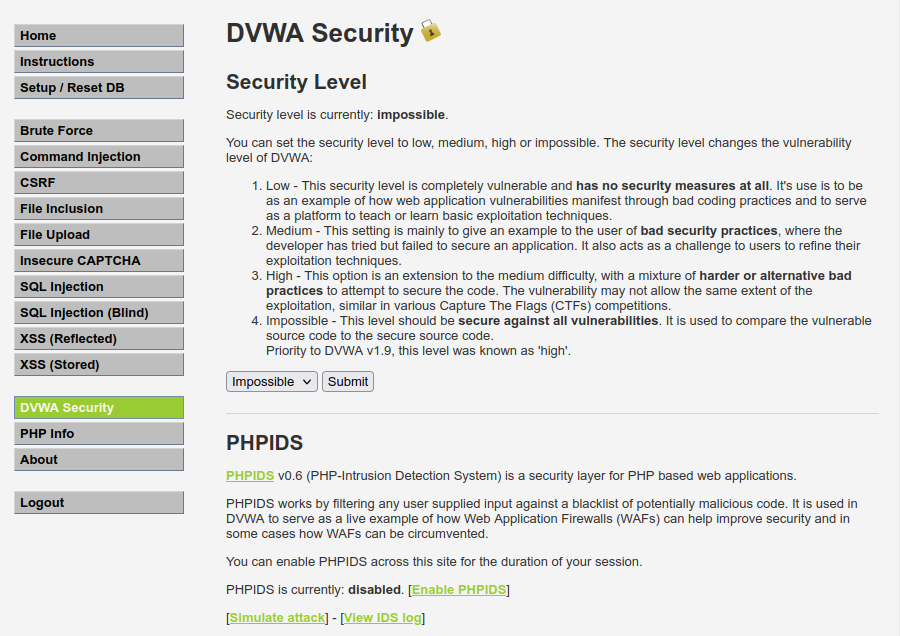Open SQL Injection (Blind) page
The width and height of the screenshot is (900, 636).
click(x=99, y=313)
